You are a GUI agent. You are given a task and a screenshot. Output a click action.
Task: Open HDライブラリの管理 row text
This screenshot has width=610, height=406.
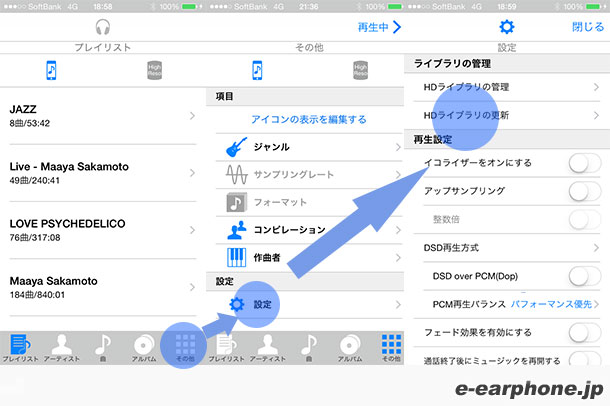tap(466, 87)
